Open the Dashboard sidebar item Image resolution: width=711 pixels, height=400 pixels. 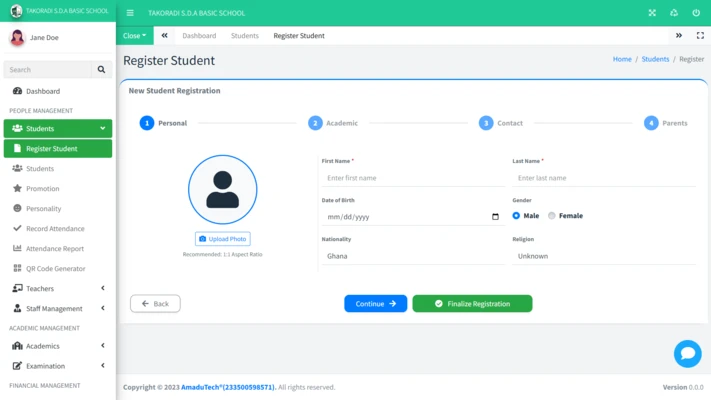pyautogui.click(x=58, y=91)
